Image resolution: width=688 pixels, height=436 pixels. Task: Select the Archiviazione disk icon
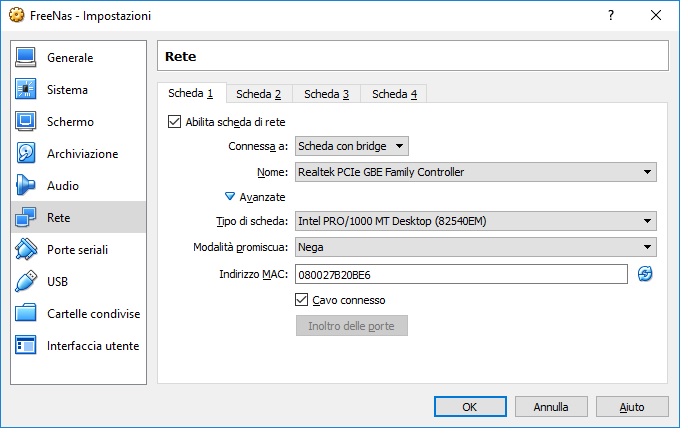tap(25, 154)
